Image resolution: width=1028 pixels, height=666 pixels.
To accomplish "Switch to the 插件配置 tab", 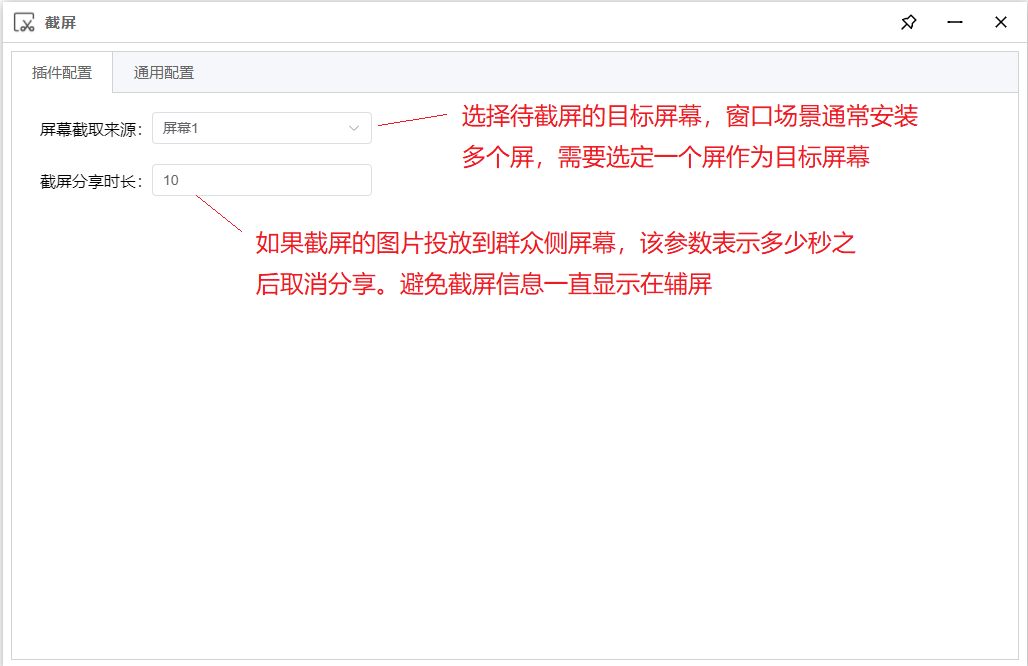I will tap(62, 73).
